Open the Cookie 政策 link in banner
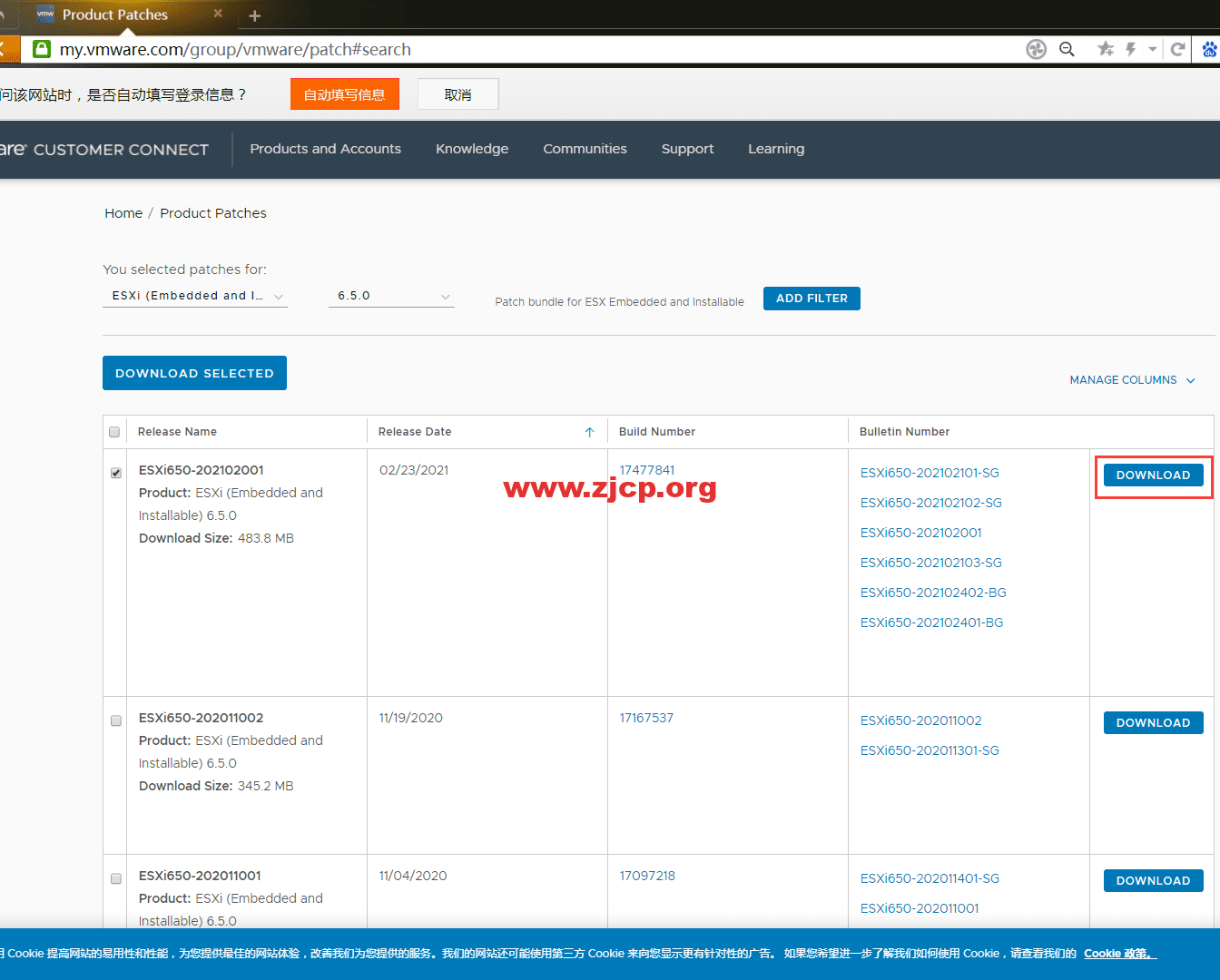The width and height of the screenshot is (1220, 980). [x=1120, y=954]
